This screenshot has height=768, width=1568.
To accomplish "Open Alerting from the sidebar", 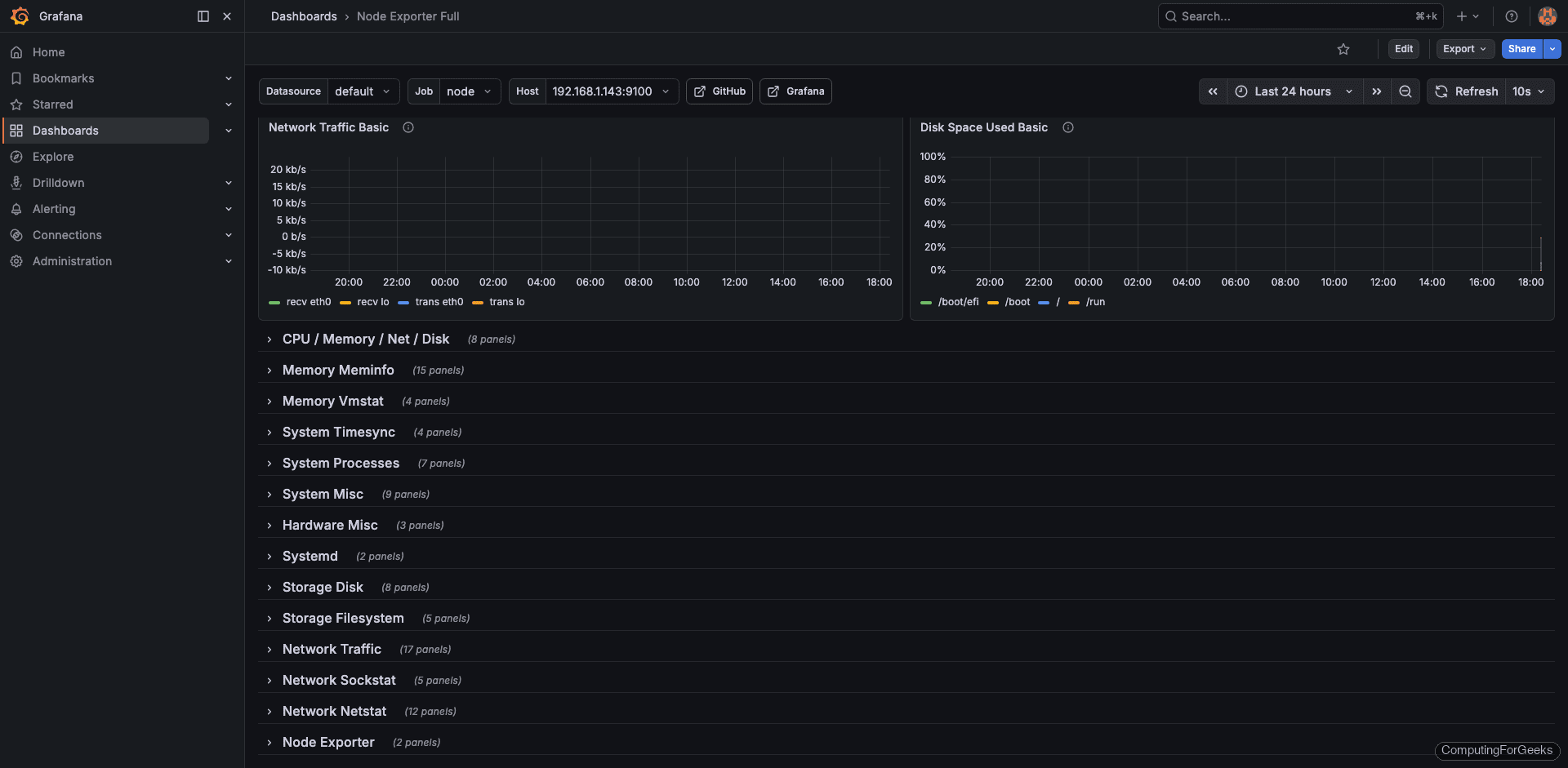I will click(x=53, y=209).
